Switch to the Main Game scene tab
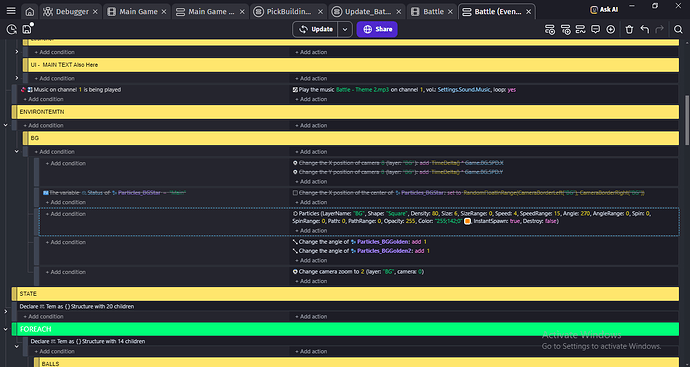 tap(133, 12)
